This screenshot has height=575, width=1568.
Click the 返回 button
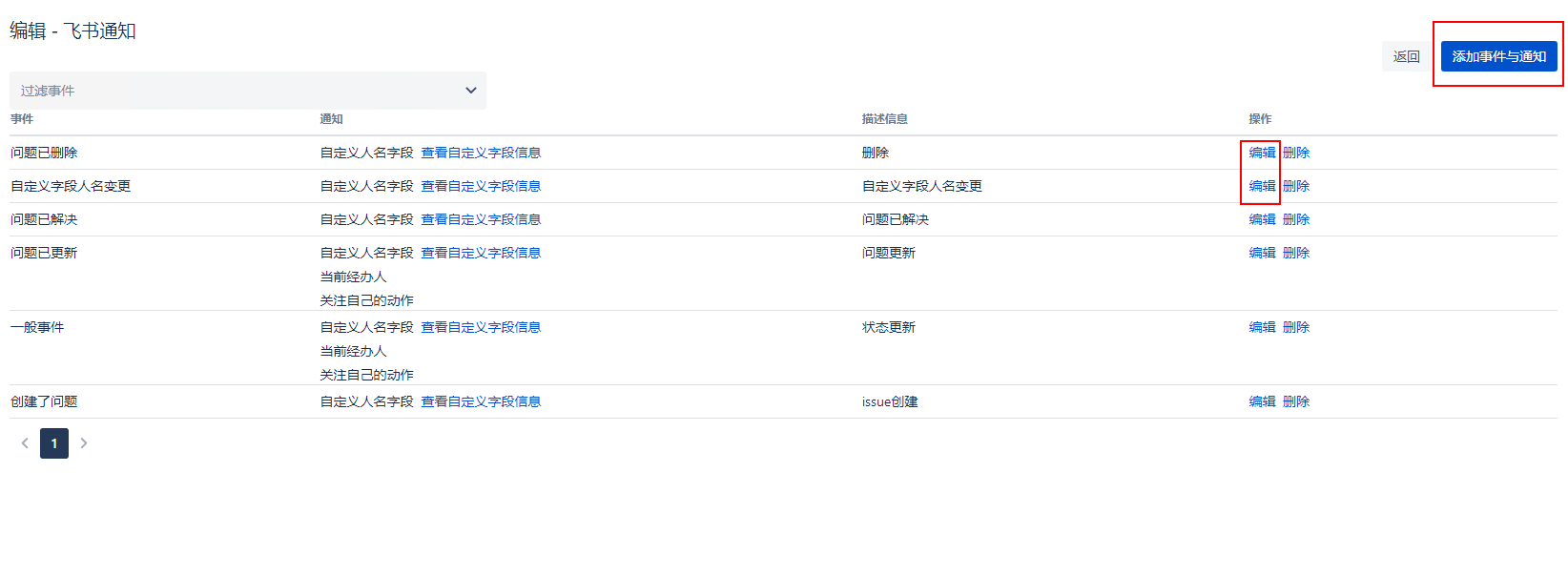(1406, 56)
